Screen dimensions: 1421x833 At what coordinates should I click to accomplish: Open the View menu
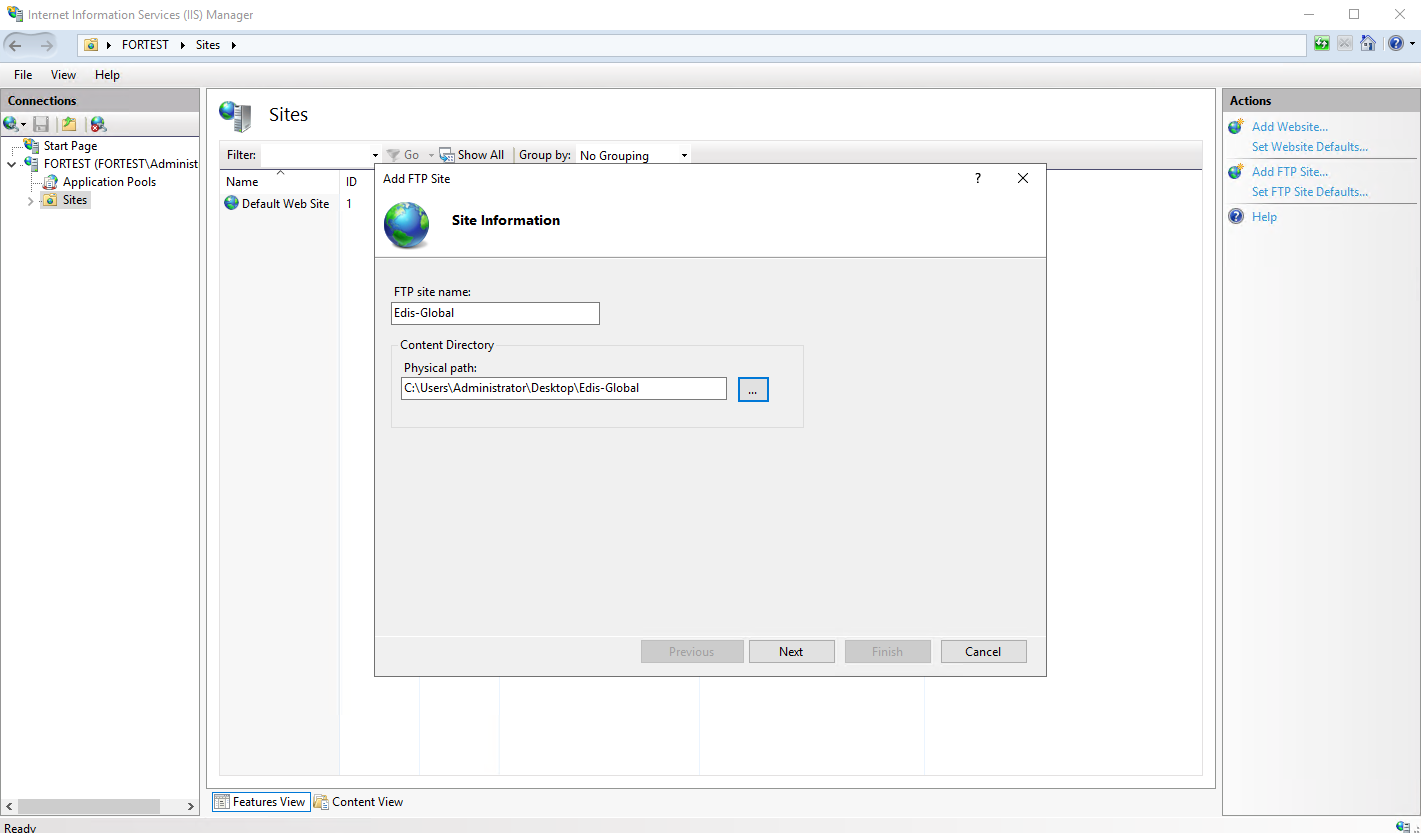point(63,75)
